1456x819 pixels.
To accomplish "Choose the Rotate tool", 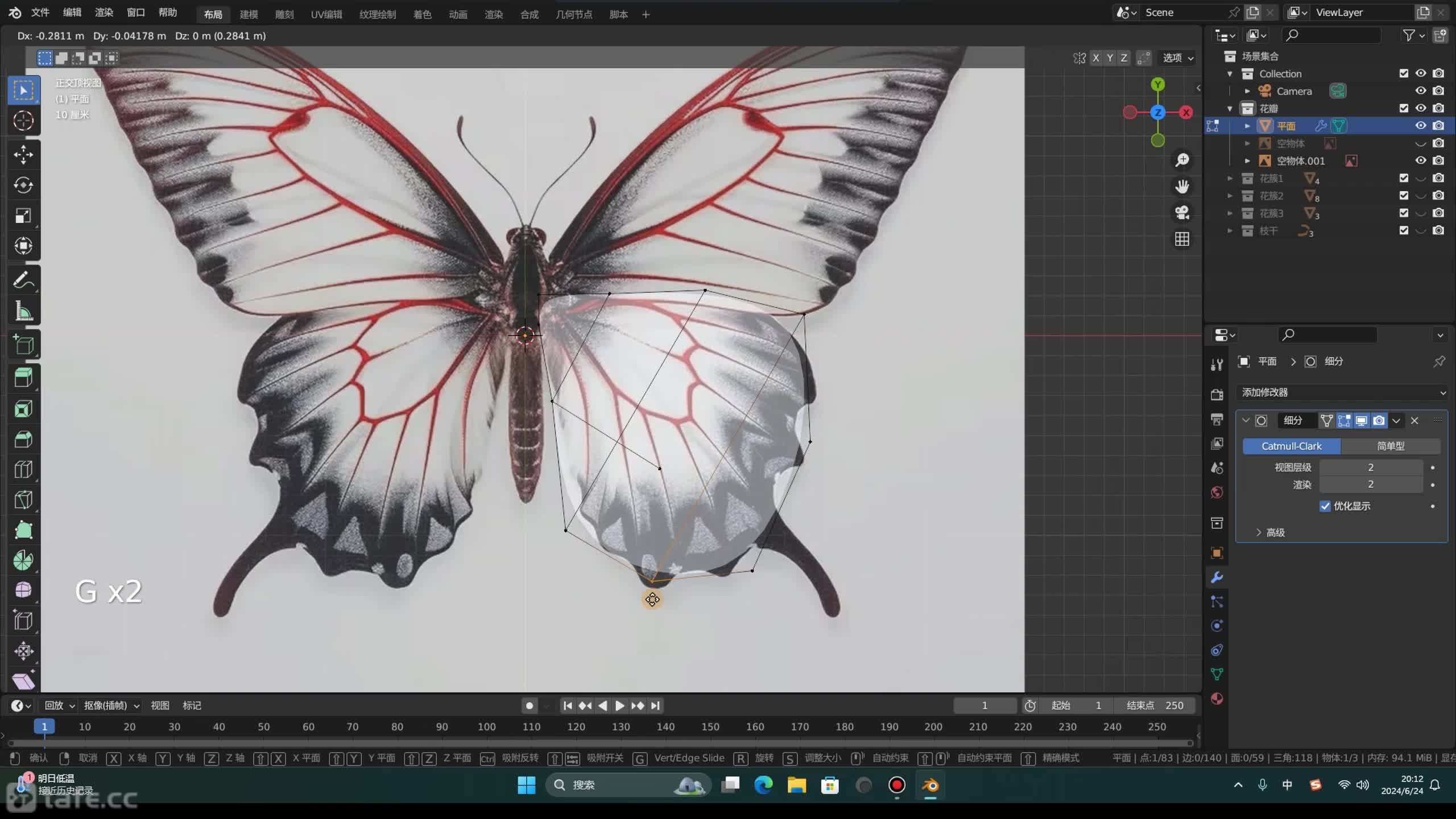I will pyautogui.click(x=23, y=185).
